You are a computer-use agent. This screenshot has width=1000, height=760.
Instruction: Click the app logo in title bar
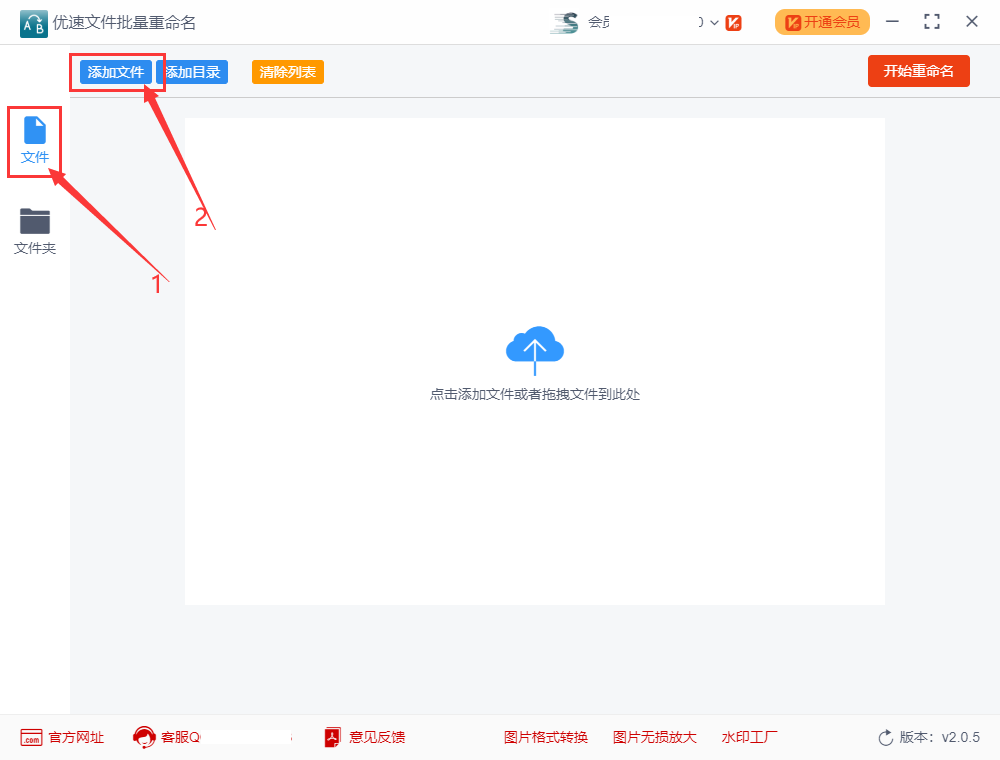point(34,24)
